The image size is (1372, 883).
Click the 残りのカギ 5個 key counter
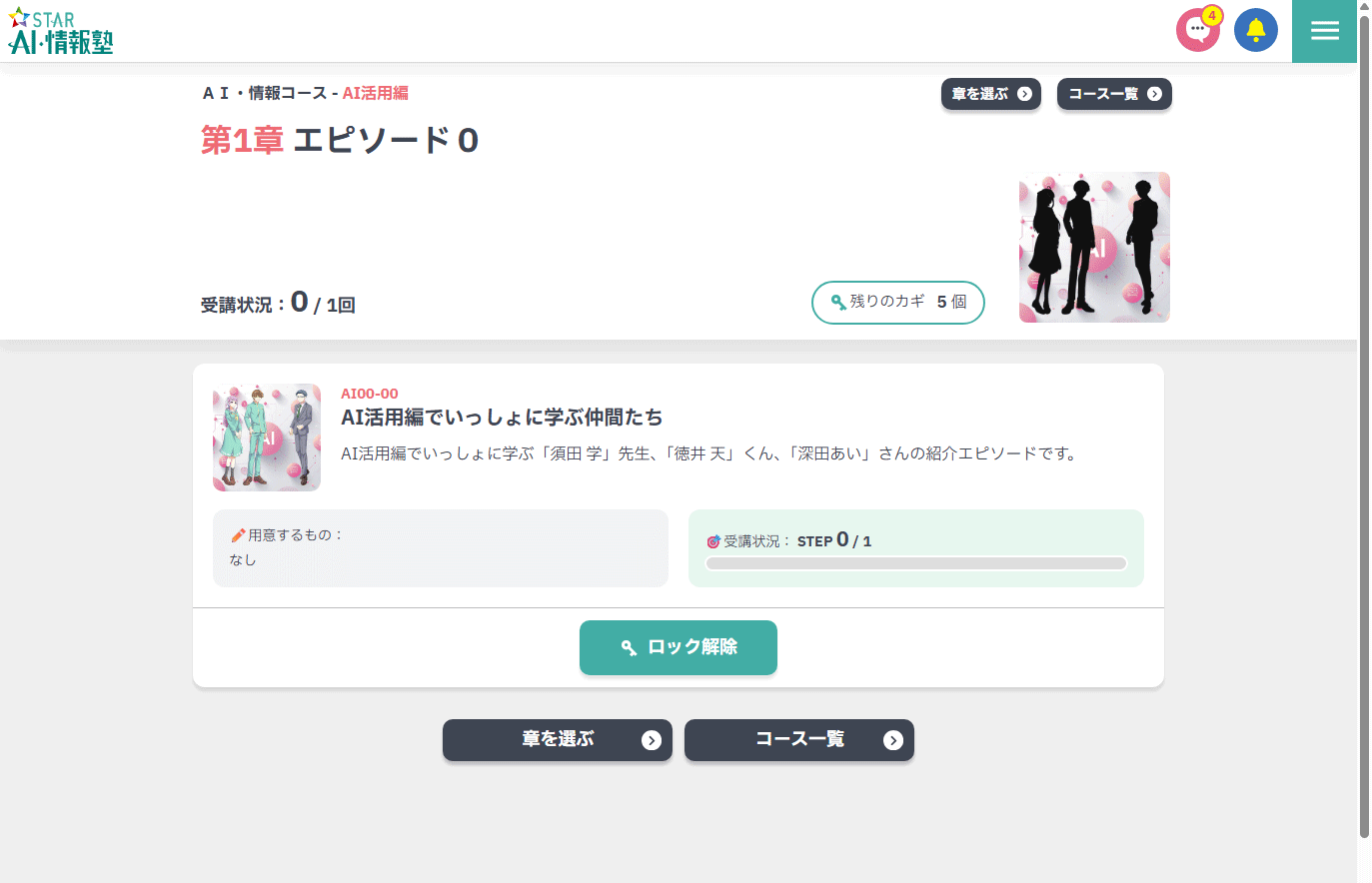(x=898, y=303)
